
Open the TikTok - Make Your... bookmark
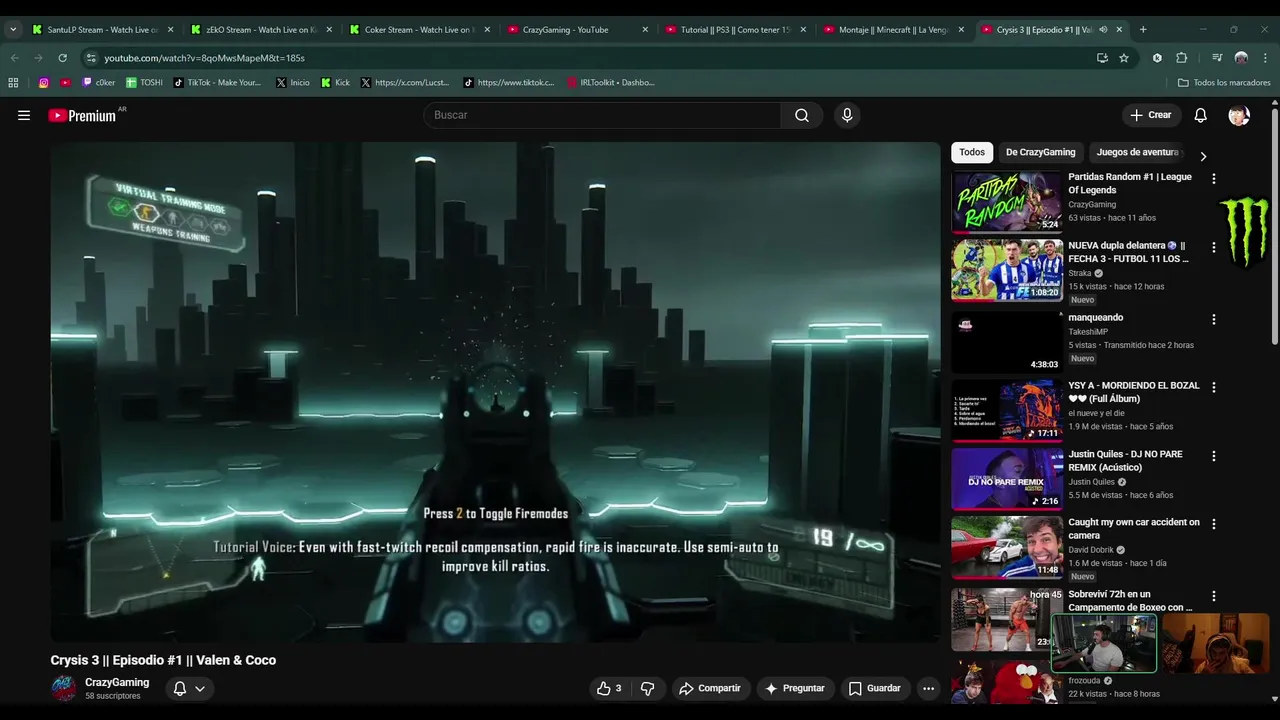(217, 83)
